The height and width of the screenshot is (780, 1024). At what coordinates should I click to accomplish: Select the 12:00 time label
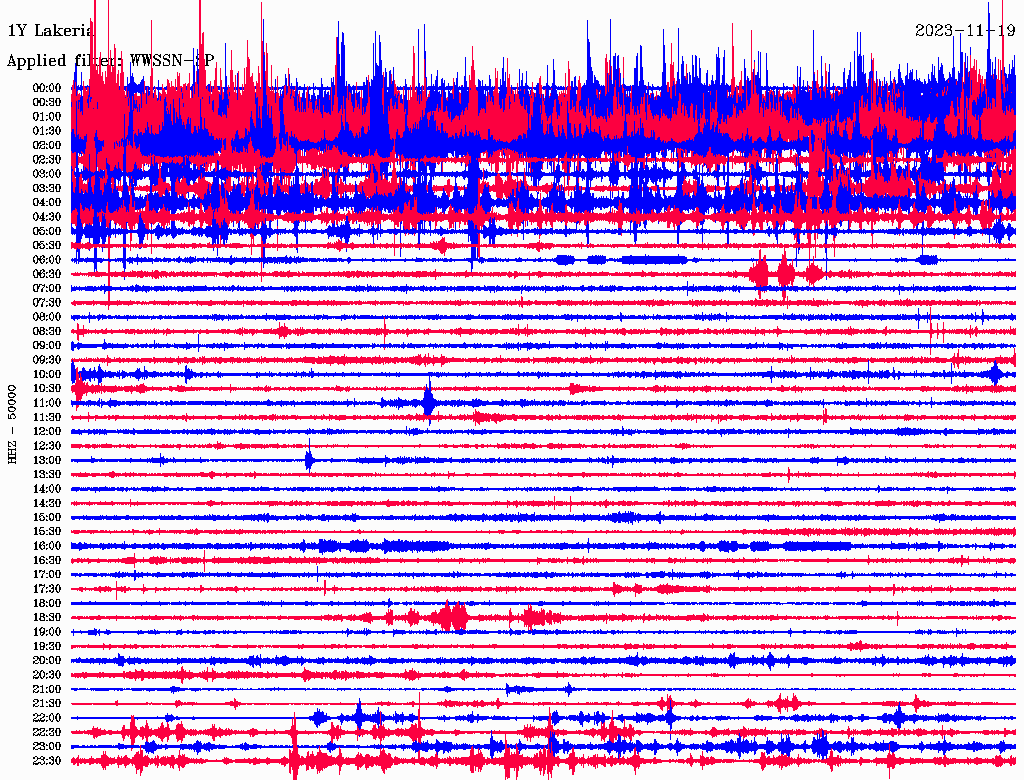tap(47, 432)
